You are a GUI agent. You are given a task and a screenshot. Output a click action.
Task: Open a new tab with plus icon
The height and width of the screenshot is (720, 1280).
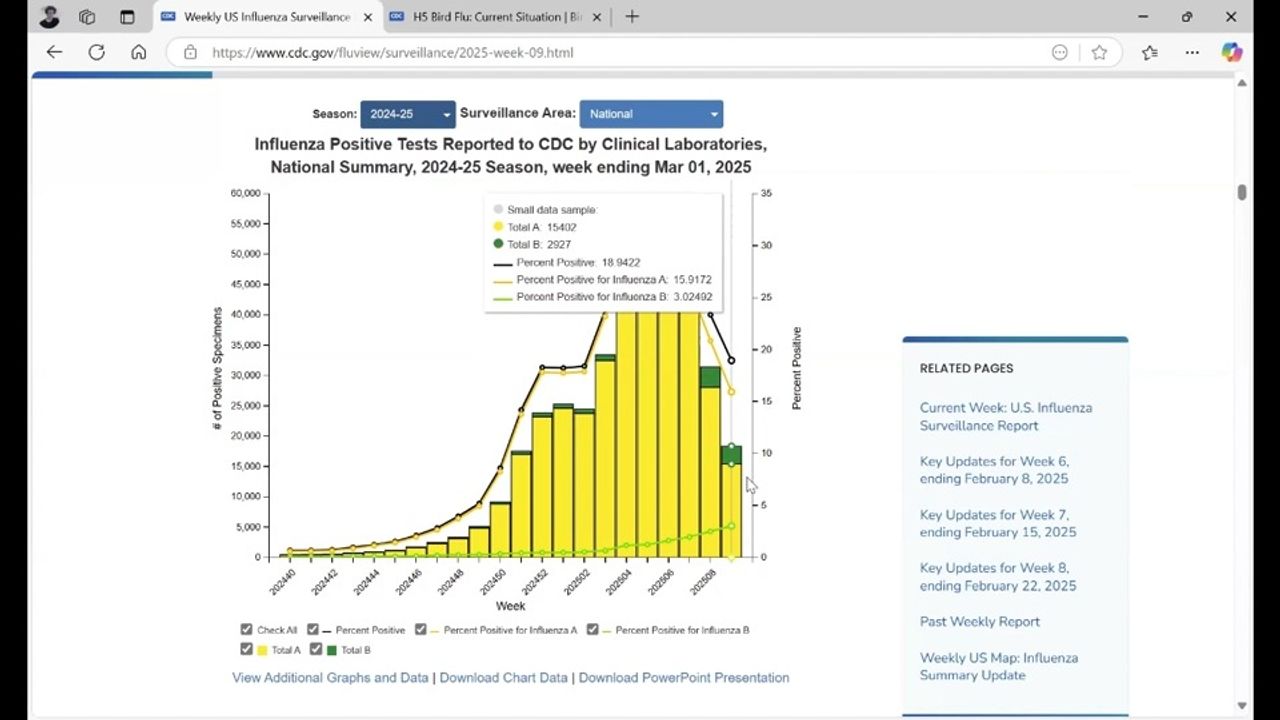(x=631, y=17)
